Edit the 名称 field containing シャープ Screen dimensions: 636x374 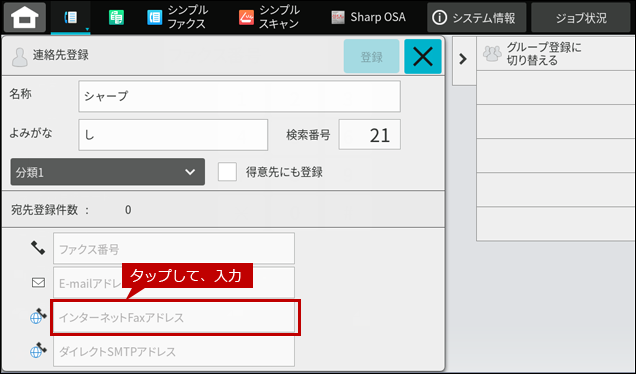[239, 96]
